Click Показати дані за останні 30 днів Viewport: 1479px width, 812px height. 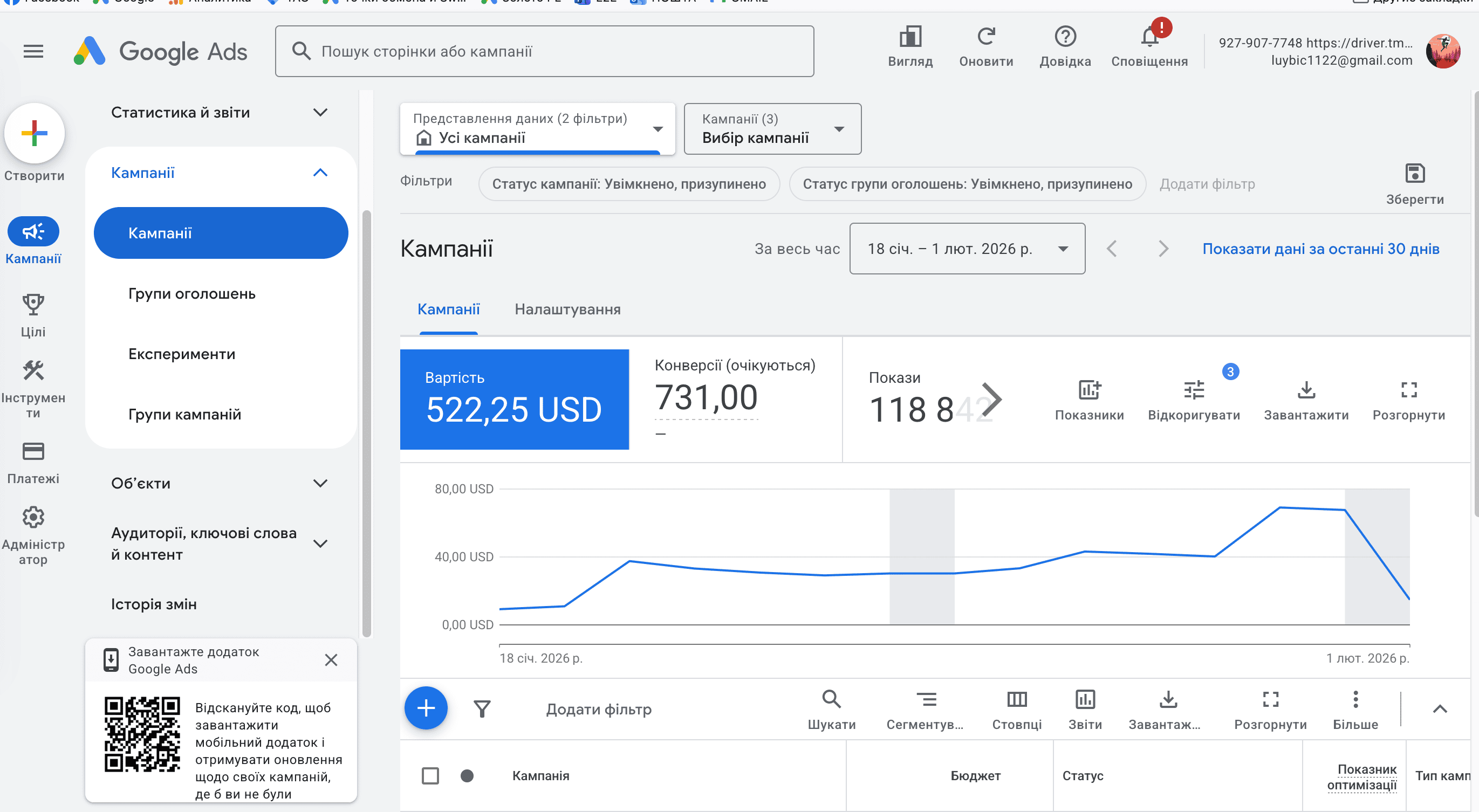pyautogui.click(x=1320, y=249)
